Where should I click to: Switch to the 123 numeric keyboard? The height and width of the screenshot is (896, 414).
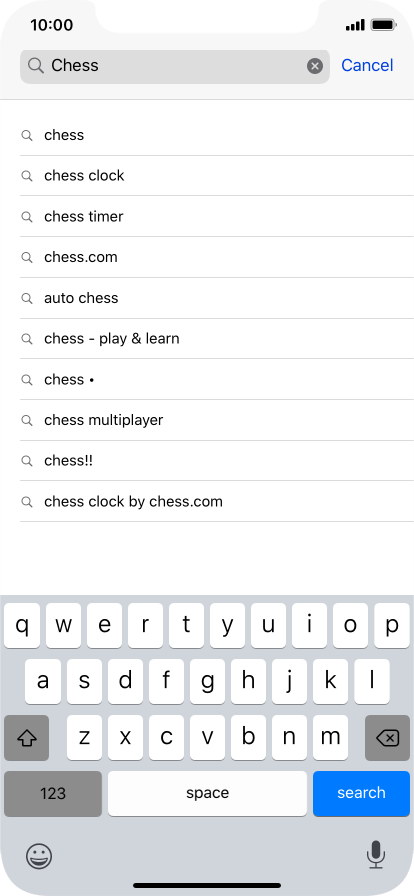tap(53, 793)
